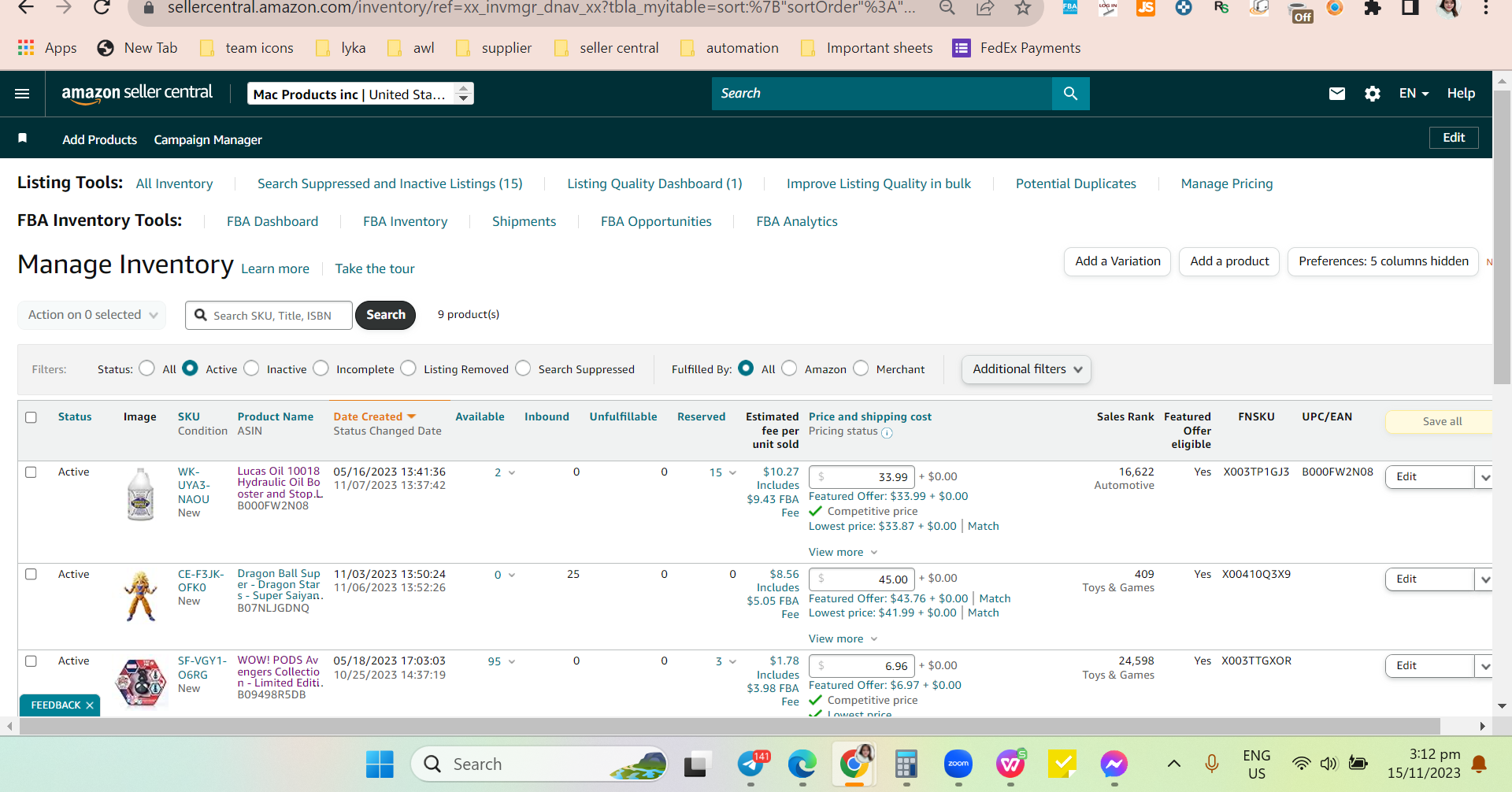Go to the Shipments tool
Image resolution: width=1512 pixels, height=792 pixels.
click(524, 221)
